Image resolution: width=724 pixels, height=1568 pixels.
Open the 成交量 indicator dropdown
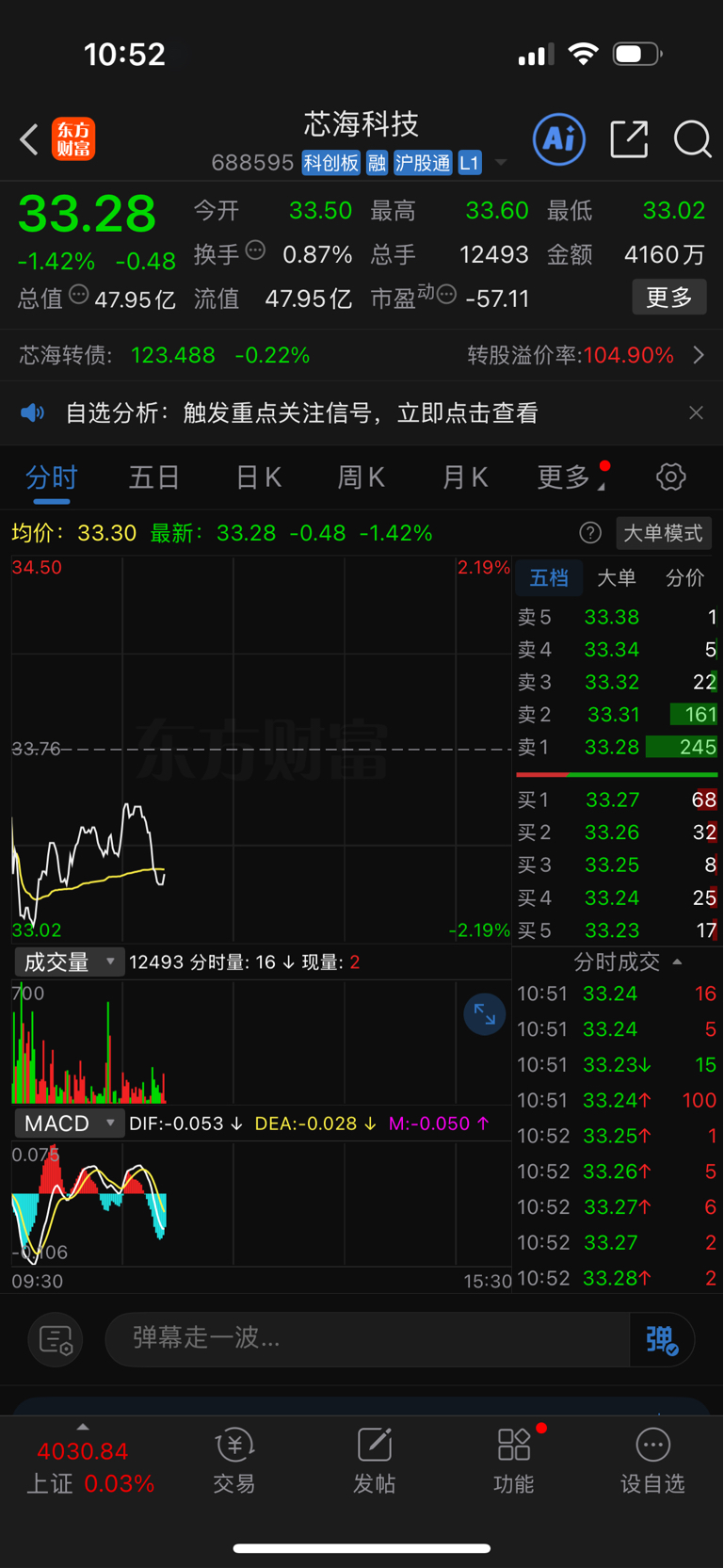tap(69, 962)
